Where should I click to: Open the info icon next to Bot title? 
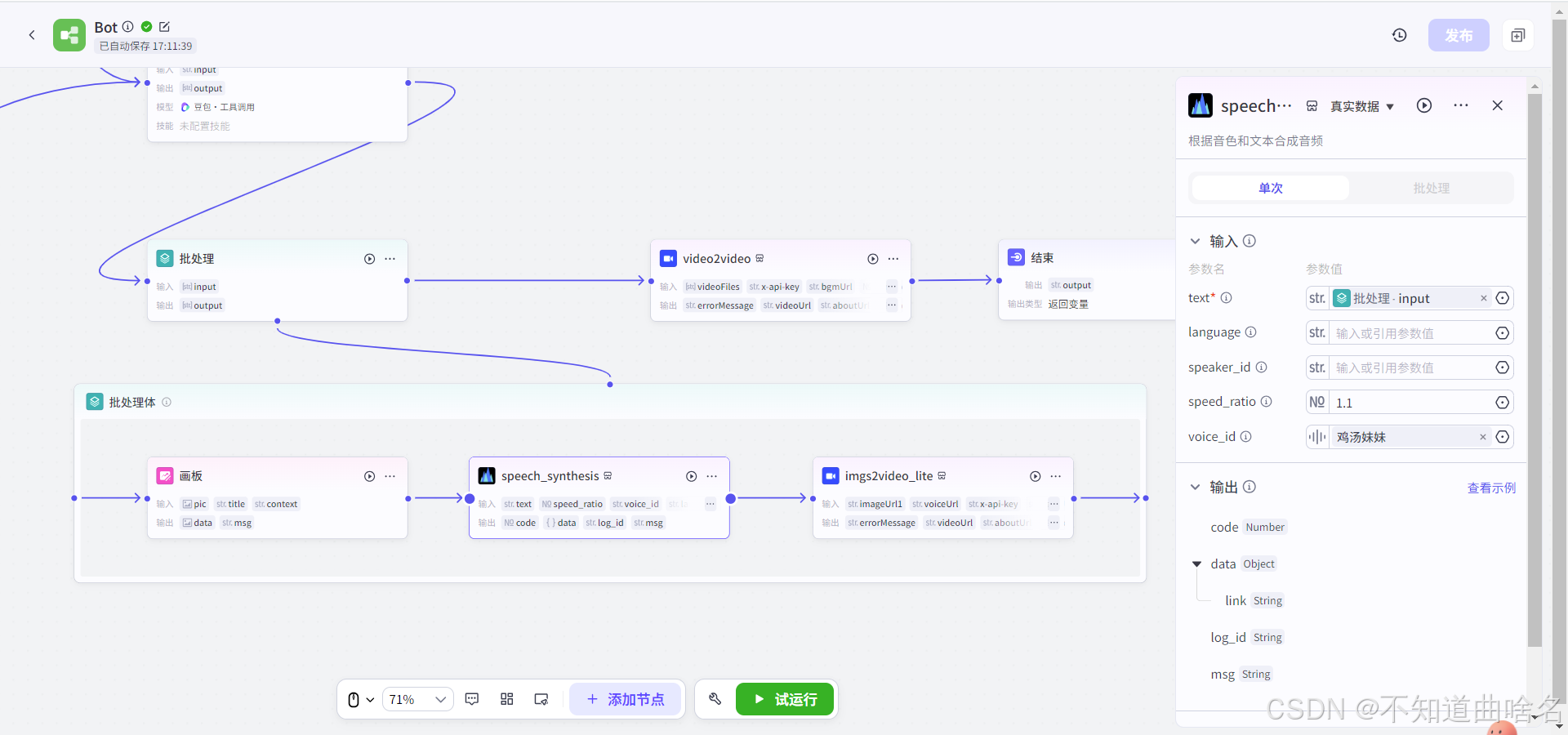click(128, 27)
